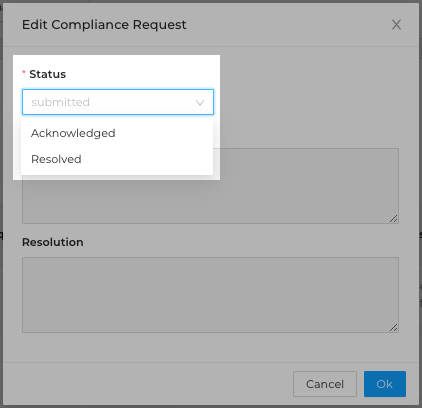Grab the upper text area resize handle
Viewport: 422px width, 408px height.
(x=393, y=218)
